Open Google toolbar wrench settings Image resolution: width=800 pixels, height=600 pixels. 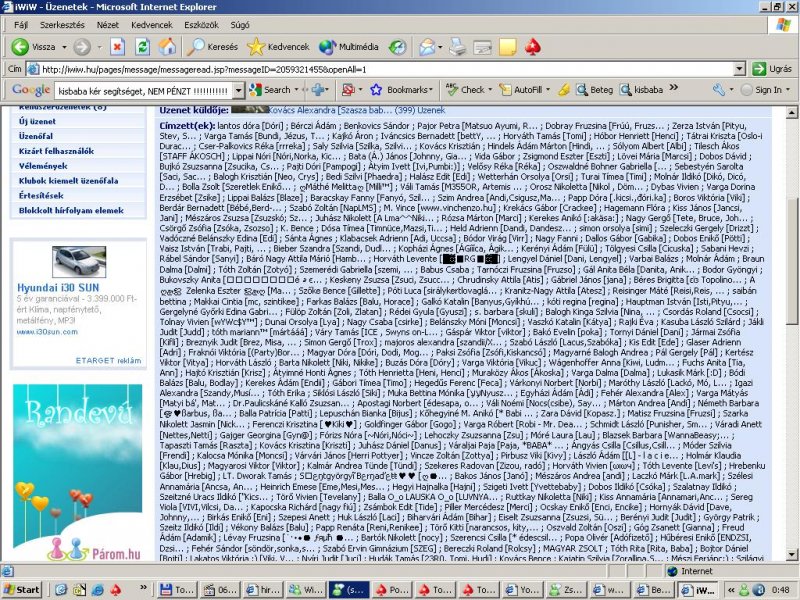click(x=719, y=90)
